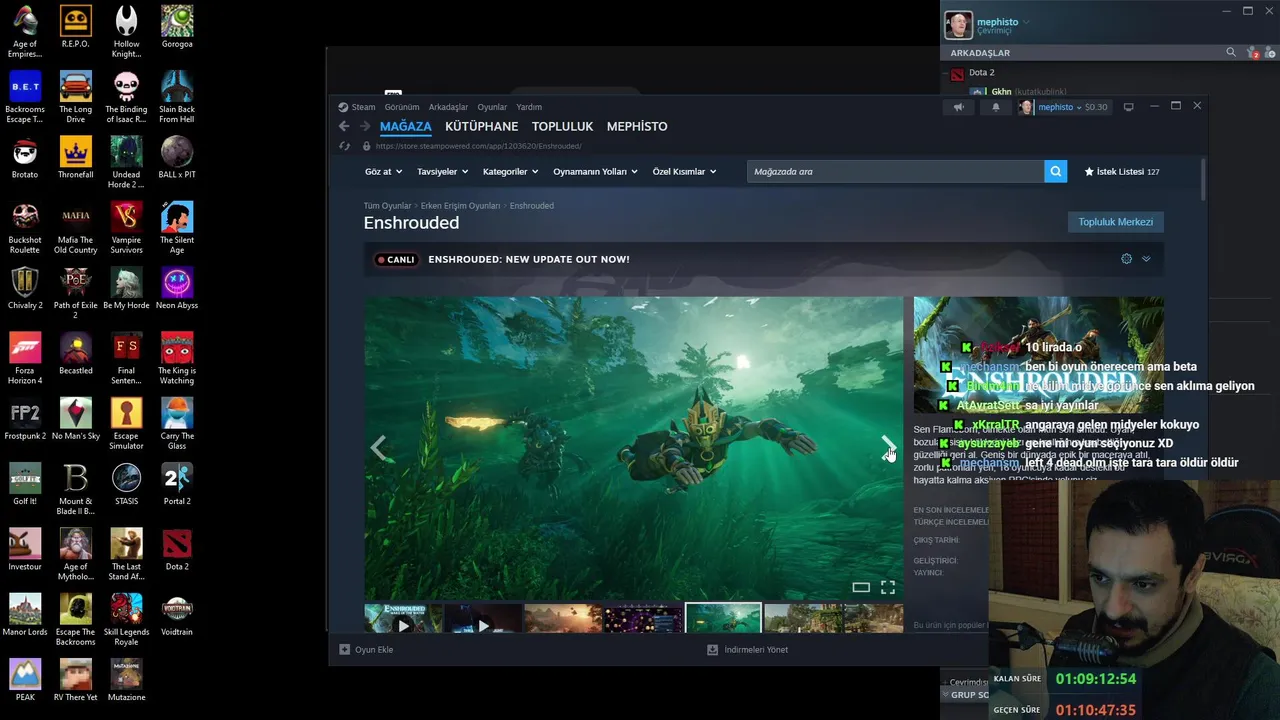Select Forza Horizon 4 desktop icon
This screenshot has height=720, width=1280.
(25, 358)
